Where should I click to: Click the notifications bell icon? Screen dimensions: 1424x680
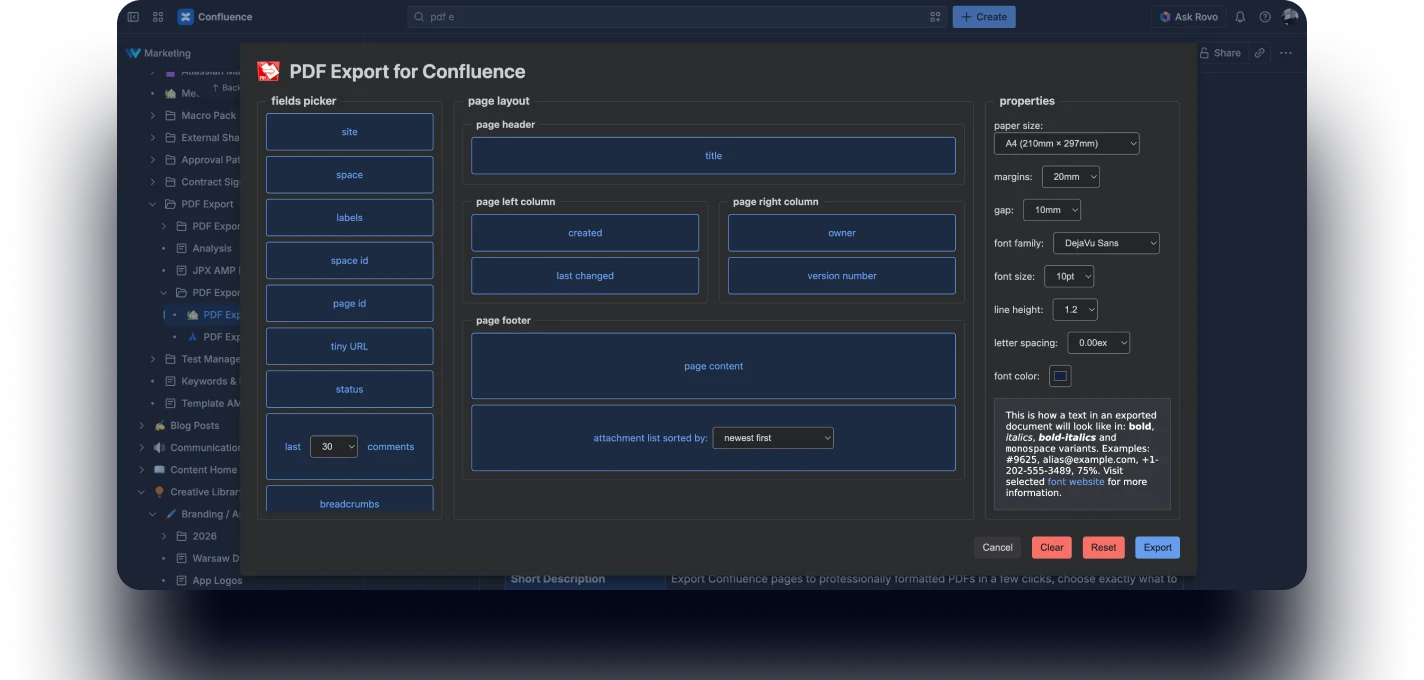[1240, 17]
